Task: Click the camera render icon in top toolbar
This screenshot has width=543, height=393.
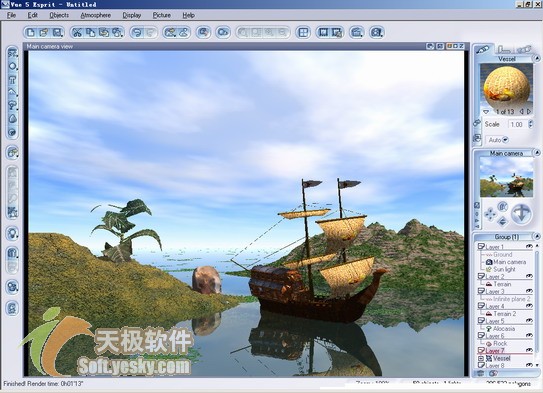Action: coord(376,33)
